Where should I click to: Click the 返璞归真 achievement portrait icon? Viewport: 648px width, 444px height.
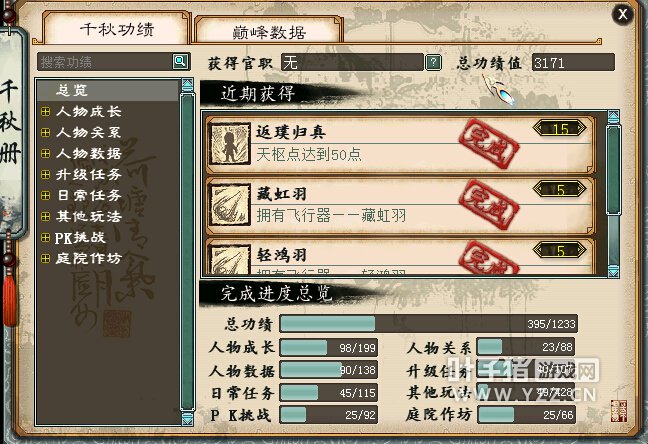[230, 143]
